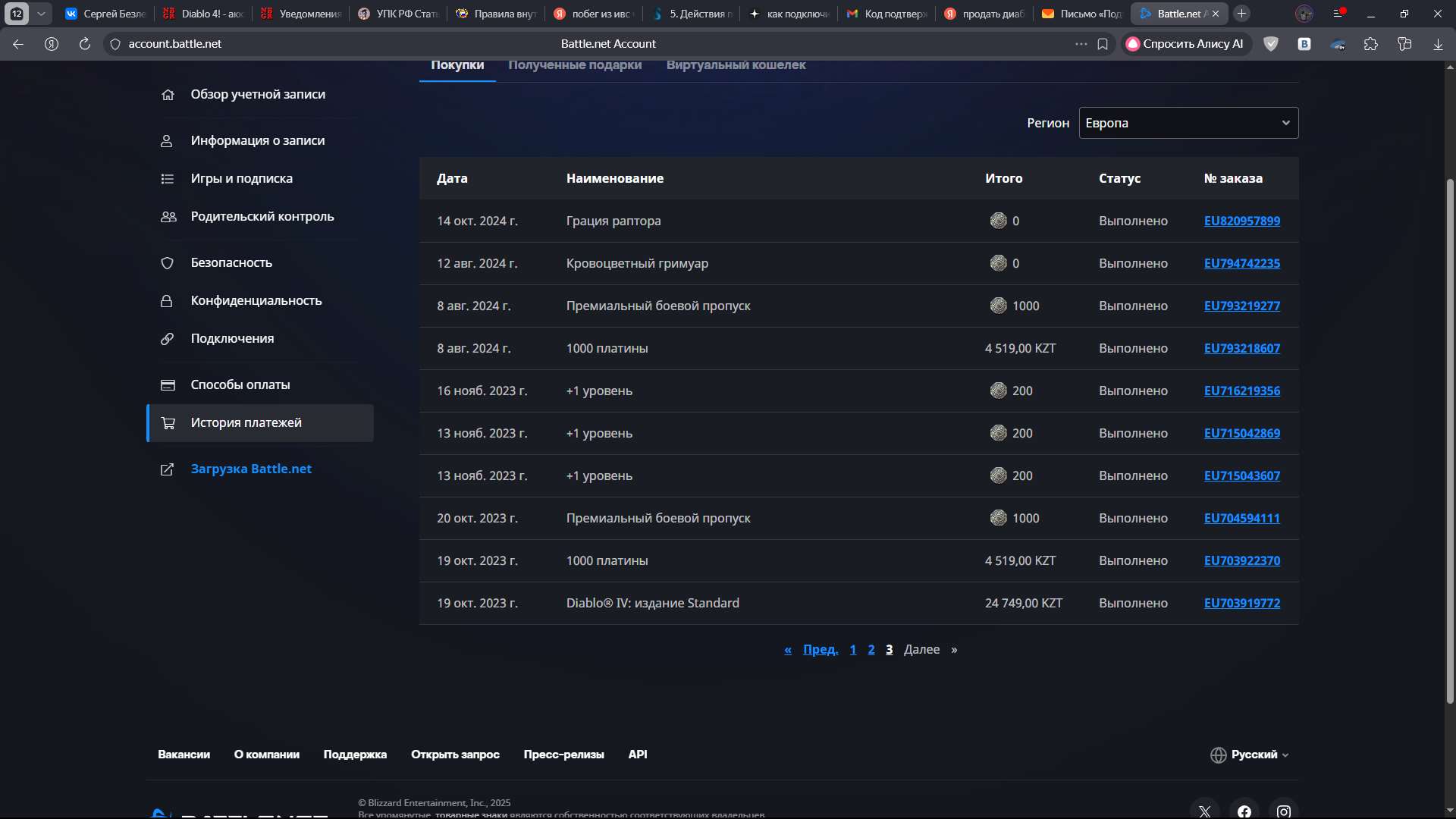Click the shield icon next to Безопасность
Image resolution: width=1456 pixels, height=819 pixels.
[168, 263]
